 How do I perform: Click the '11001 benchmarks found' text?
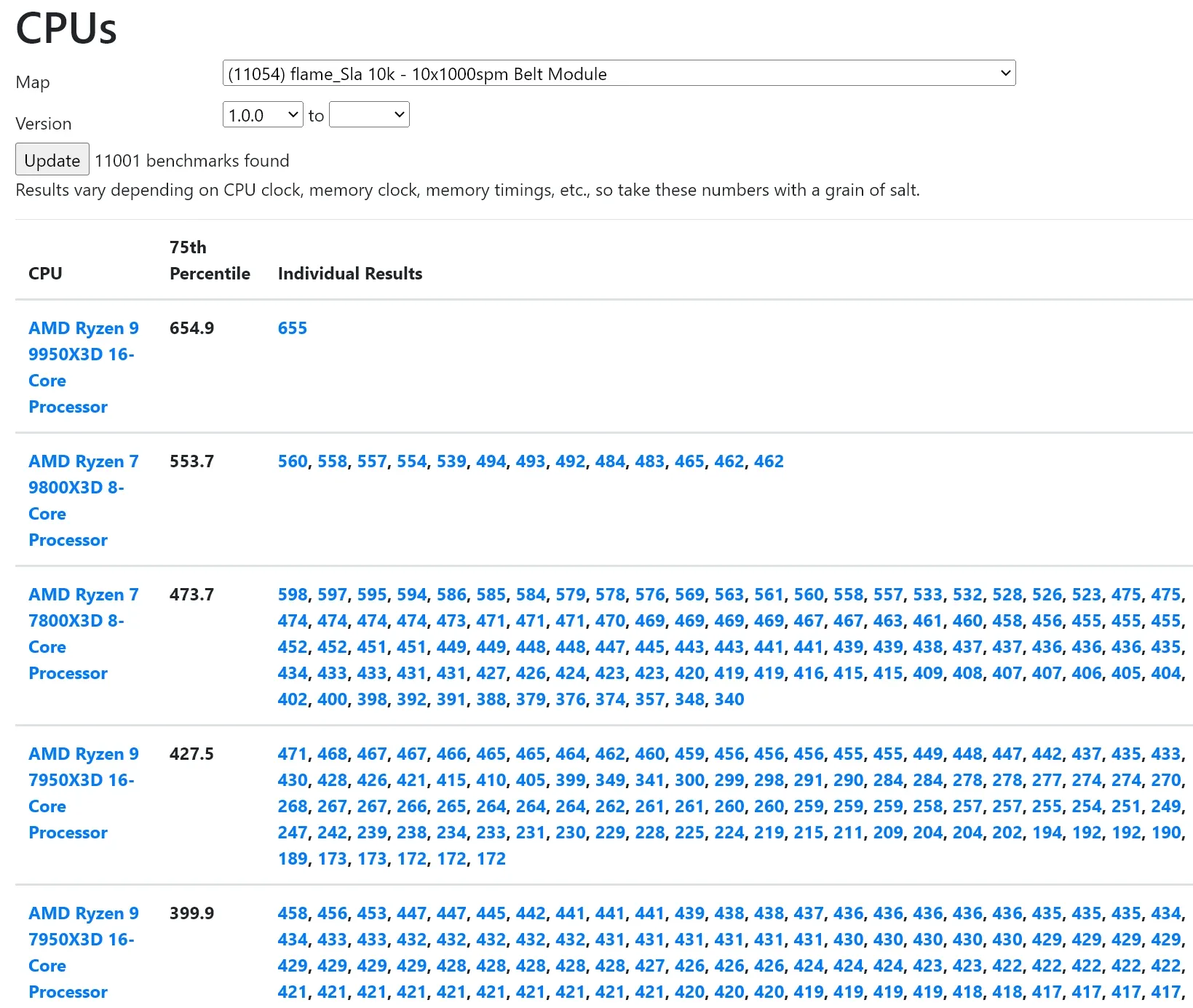192,161
